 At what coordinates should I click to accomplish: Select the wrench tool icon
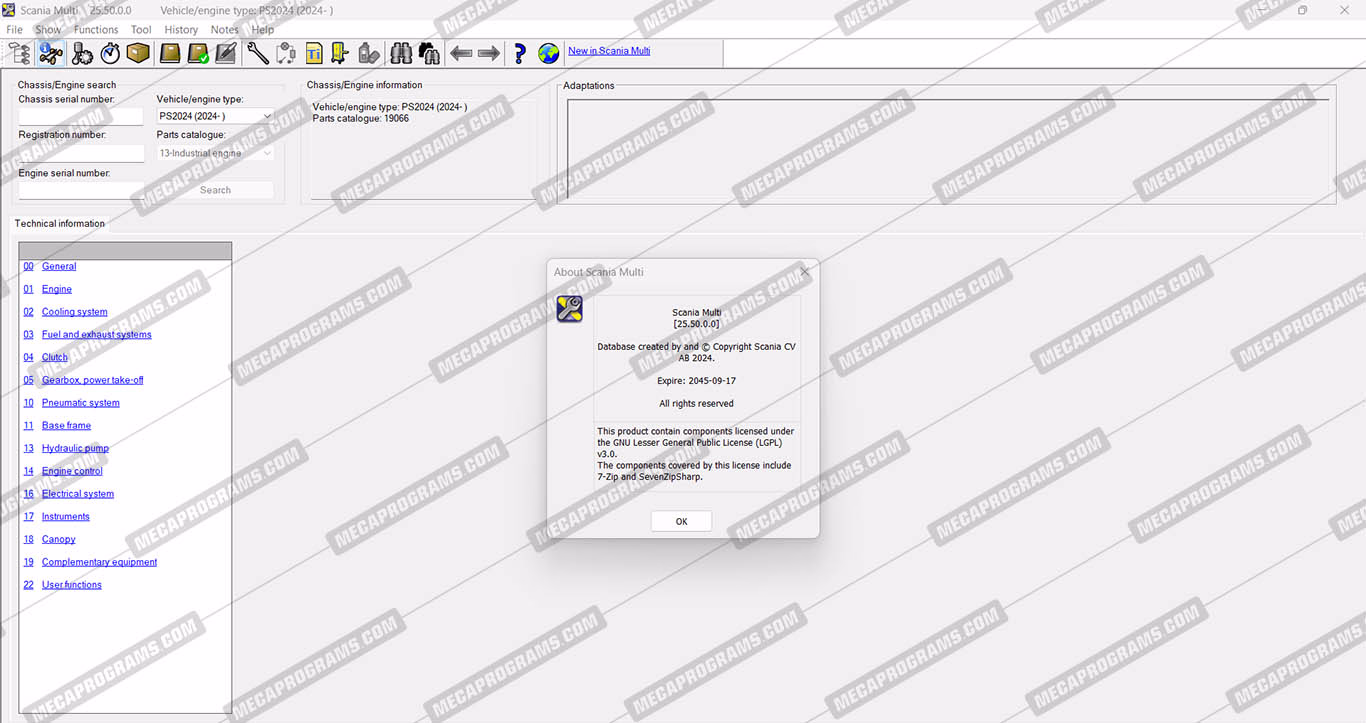click(258, 53)
